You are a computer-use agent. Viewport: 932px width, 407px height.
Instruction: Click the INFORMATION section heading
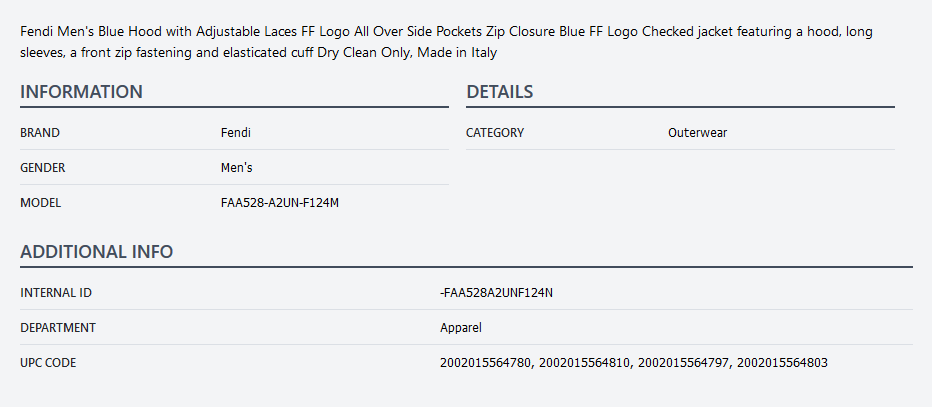pyautogui.click(x=82, y=92)
